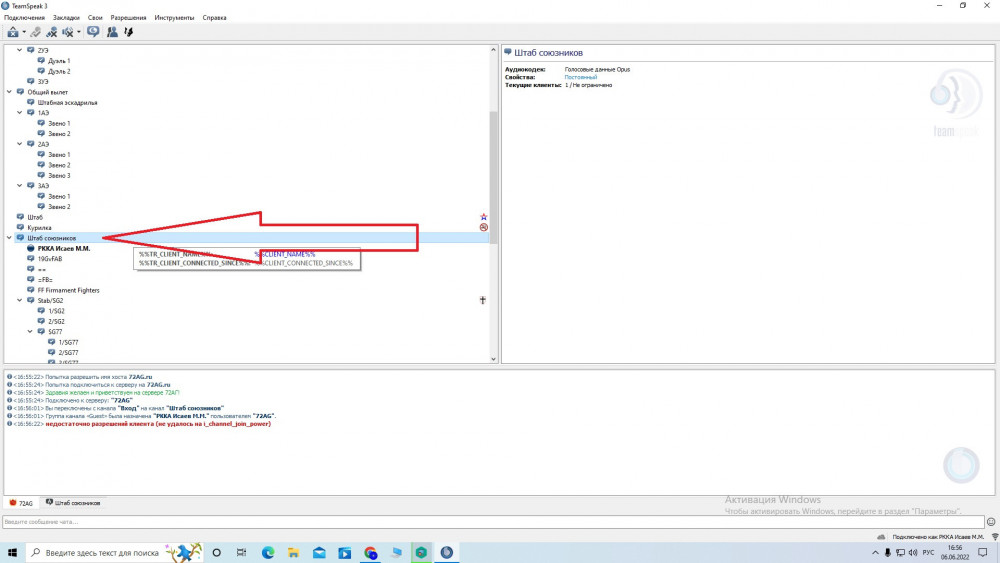Select the 3УЭ channel
The image size is (1000, 563).
point(43,82)
